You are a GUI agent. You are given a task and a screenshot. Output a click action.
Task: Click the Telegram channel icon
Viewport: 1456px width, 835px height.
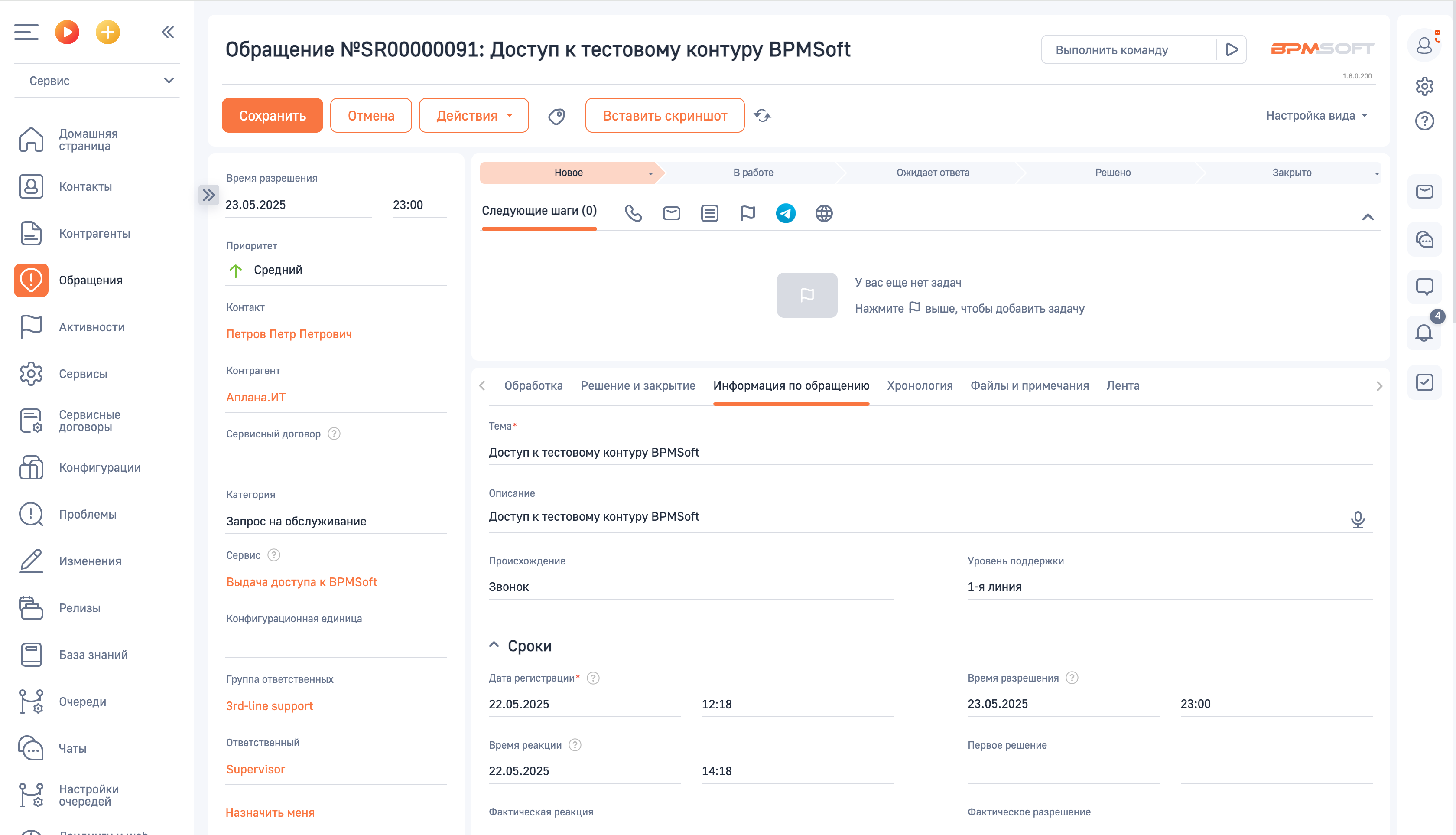[x=785, y=213]
